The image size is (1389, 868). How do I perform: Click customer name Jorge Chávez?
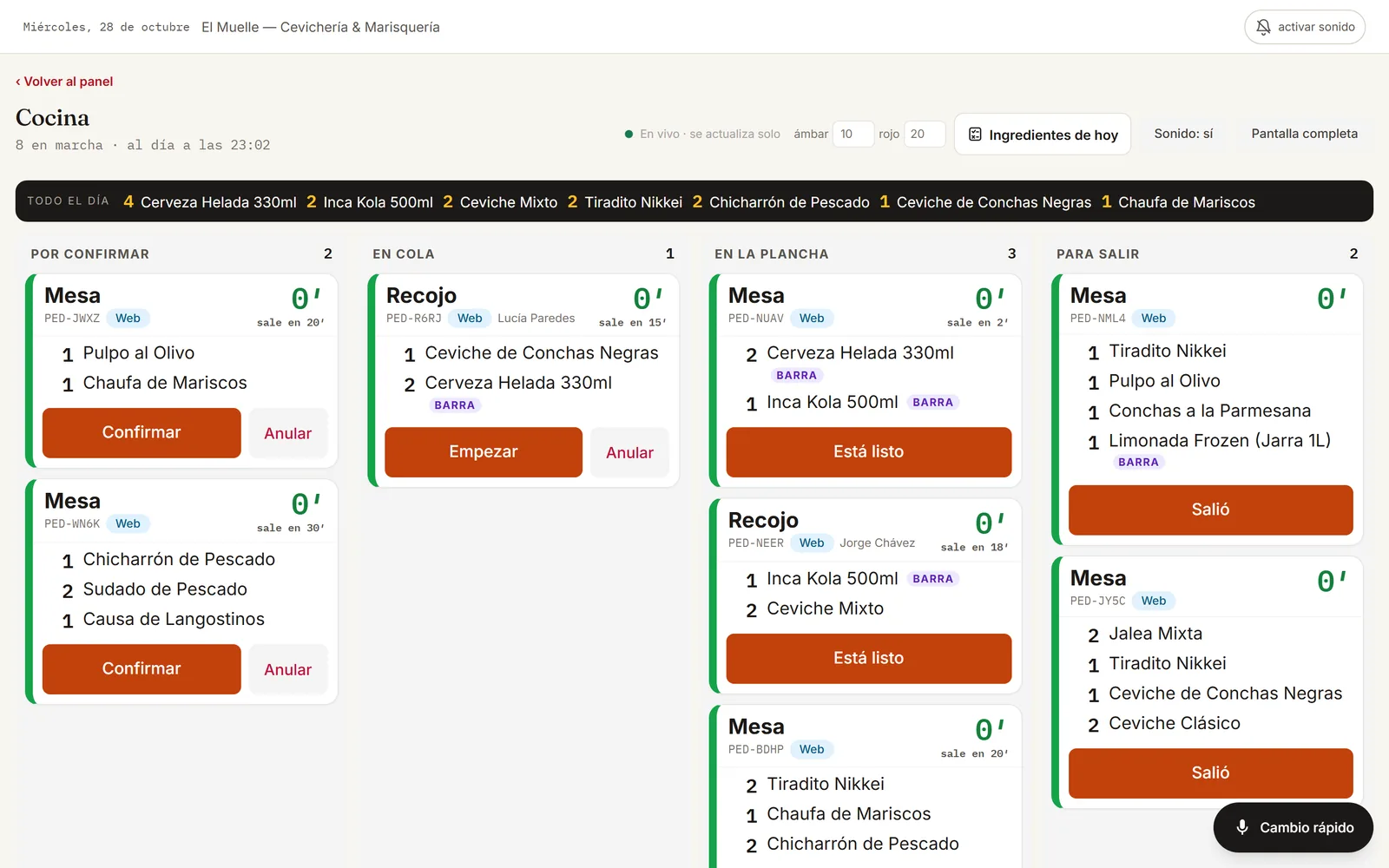(877, 543)
